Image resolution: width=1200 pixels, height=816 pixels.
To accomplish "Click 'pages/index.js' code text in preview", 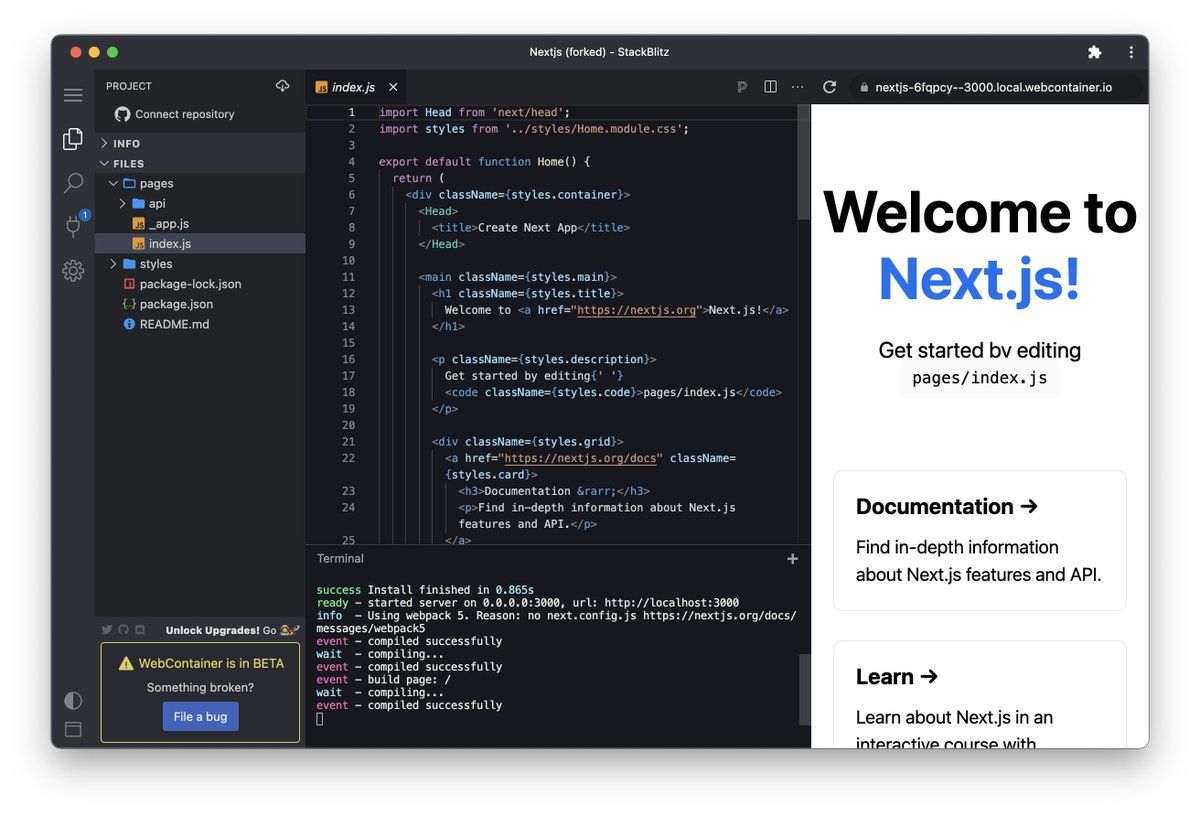I will point(980,379).
